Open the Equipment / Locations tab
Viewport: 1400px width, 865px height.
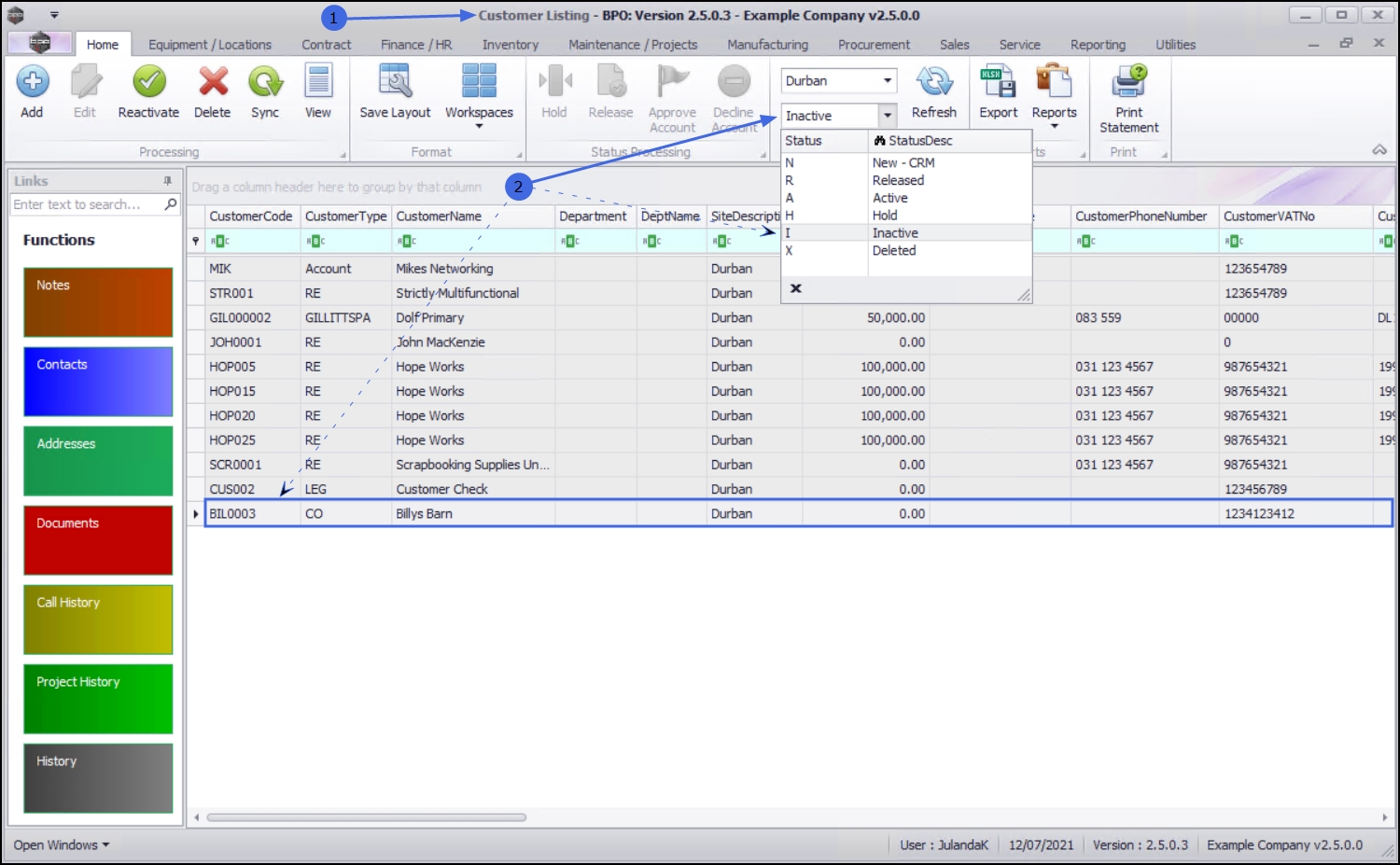coord(210,44)
